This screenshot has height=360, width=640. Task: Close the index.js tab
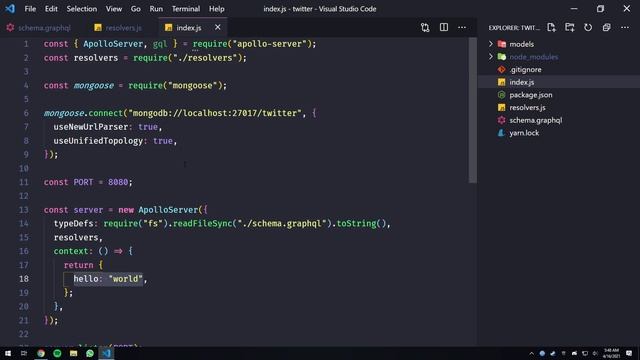click(x=218, y=27)
